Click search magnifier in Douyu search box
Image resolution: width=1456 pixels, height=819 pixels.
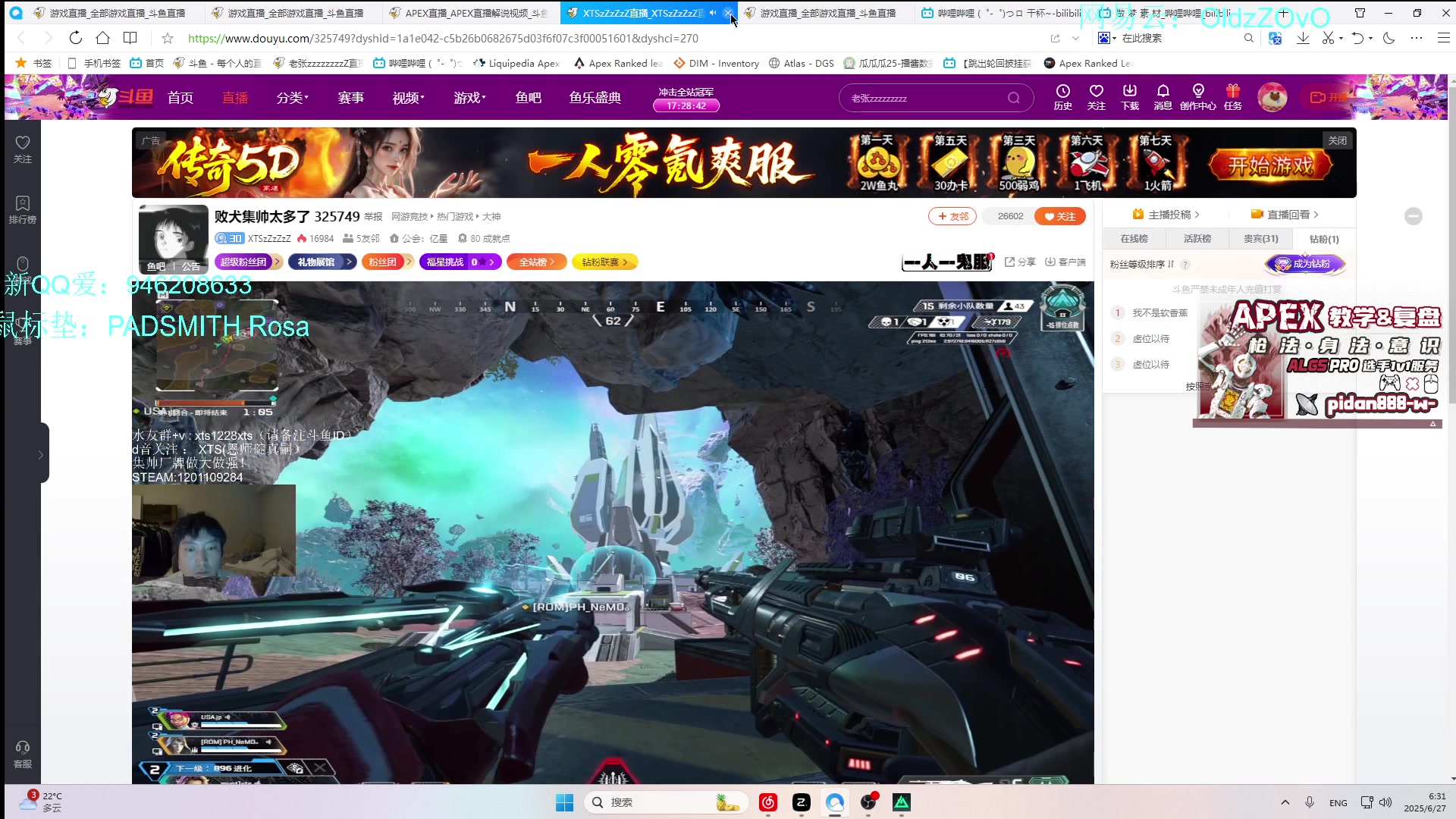click(1014, 98)
